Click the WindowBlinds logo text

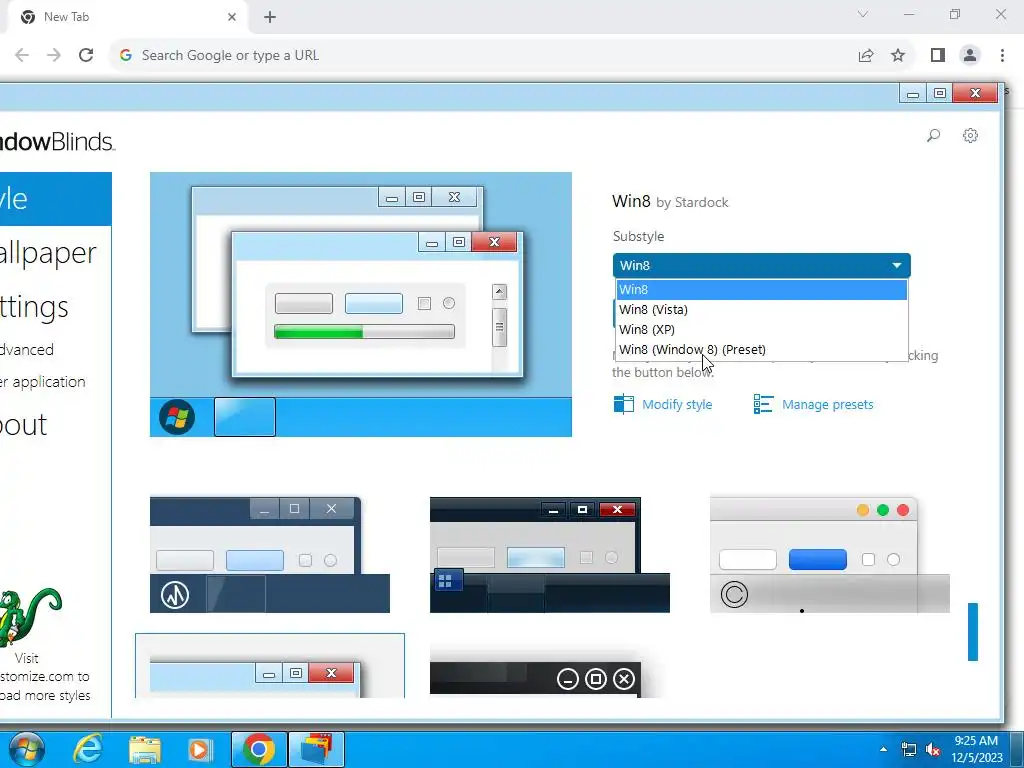(x=57, y=141)
